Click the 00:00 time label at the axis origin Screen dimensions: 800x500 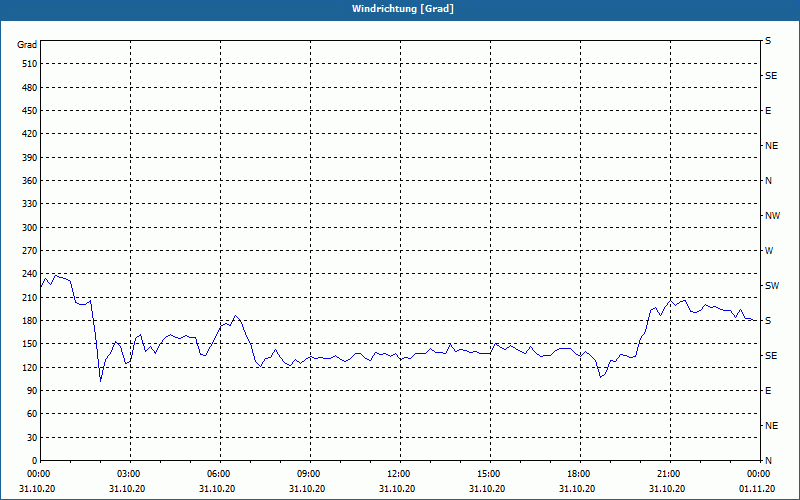click(38, 474)
